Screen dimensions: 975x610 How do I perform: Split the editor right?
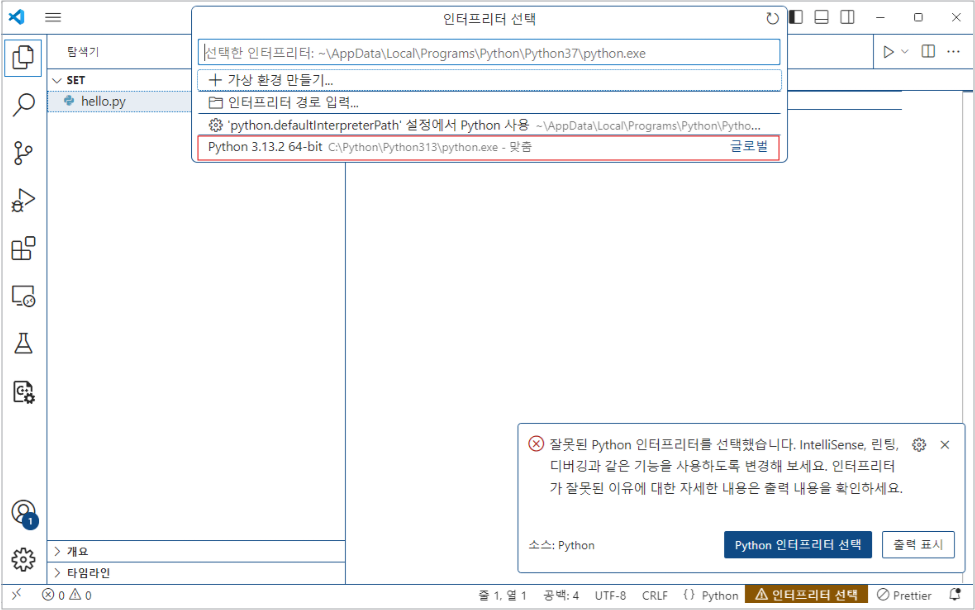[928, 52]
